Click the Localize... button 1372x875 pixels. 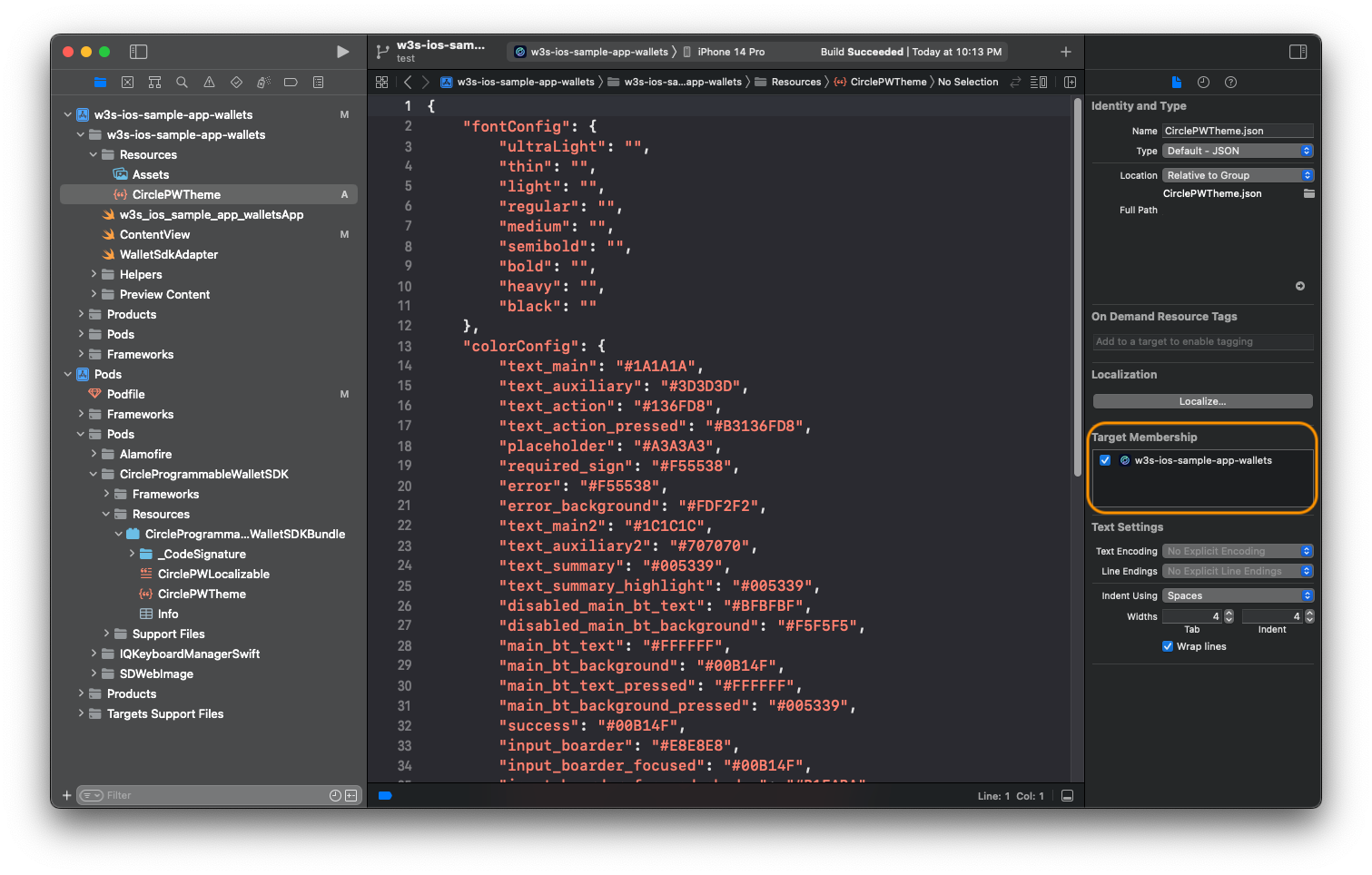[1202, 401]
